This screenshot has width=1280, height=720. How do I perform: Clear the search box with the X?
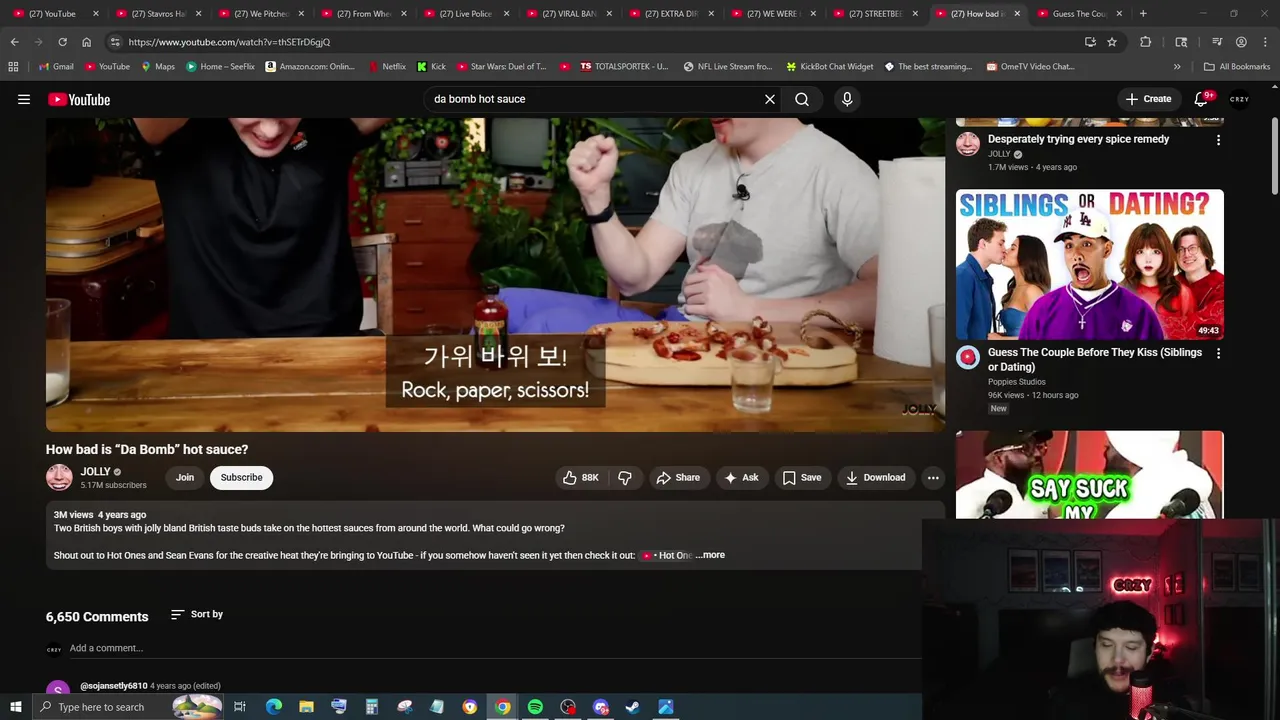(x=770, y=99)
